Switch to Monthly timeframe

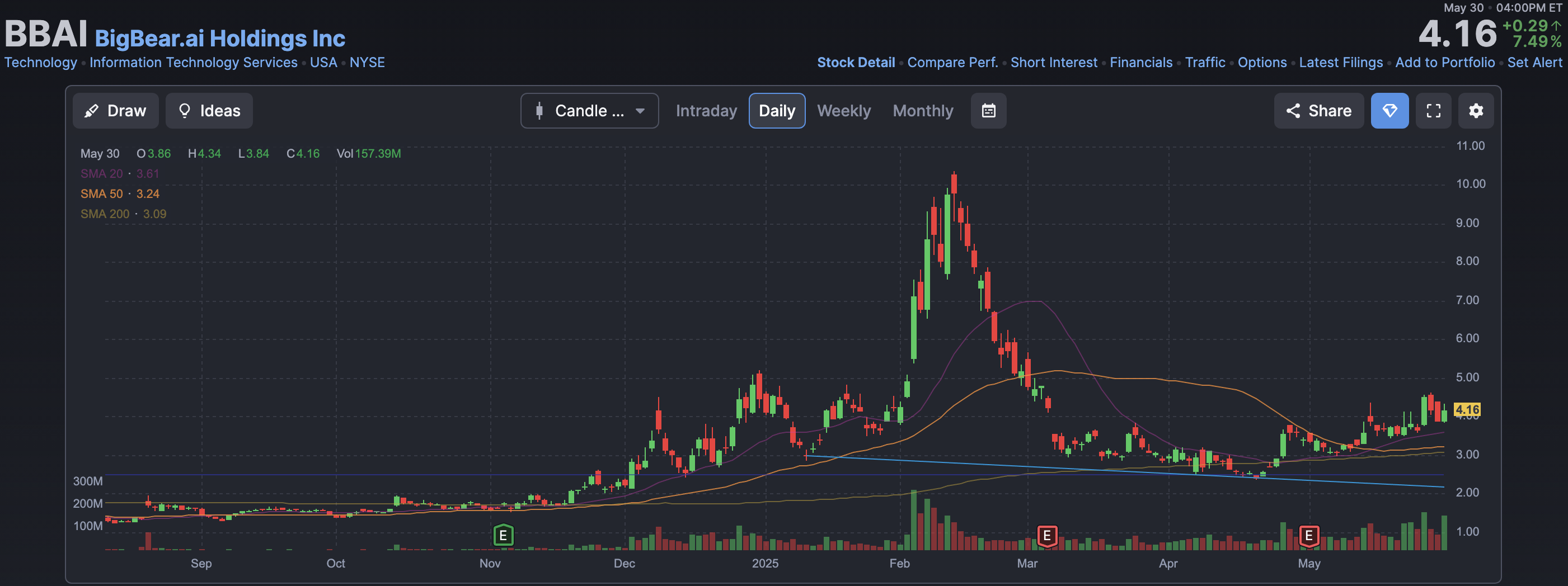pyautogui.click(x=923, y=111)
